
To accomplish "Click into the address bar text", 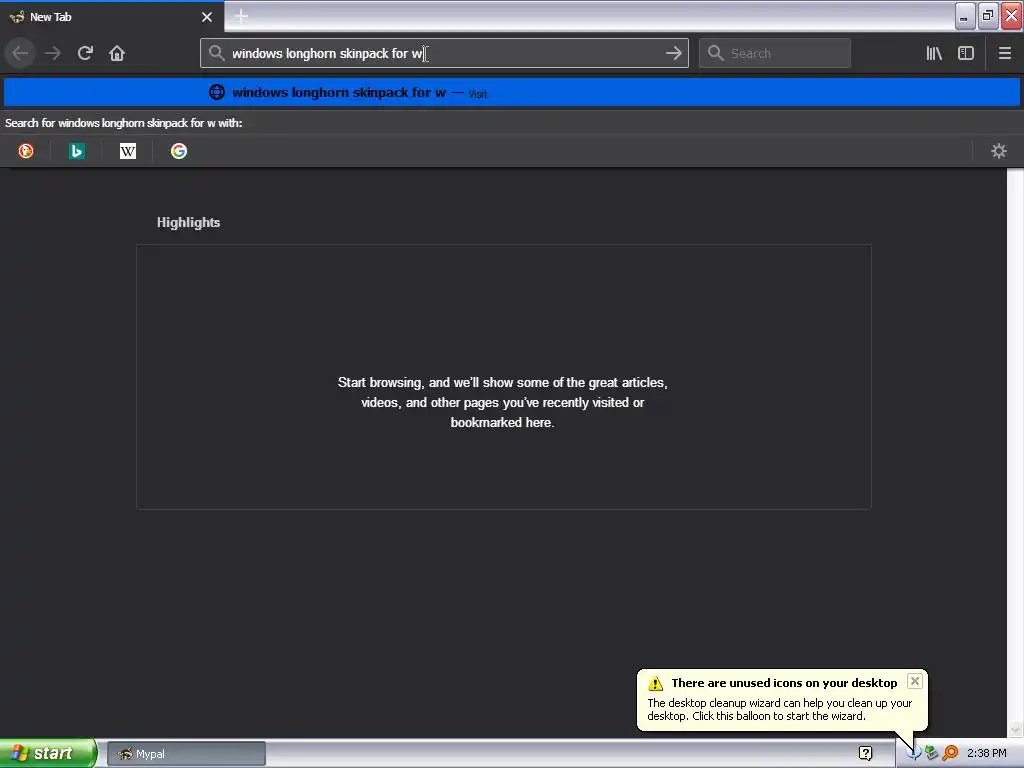I will 444,53.
